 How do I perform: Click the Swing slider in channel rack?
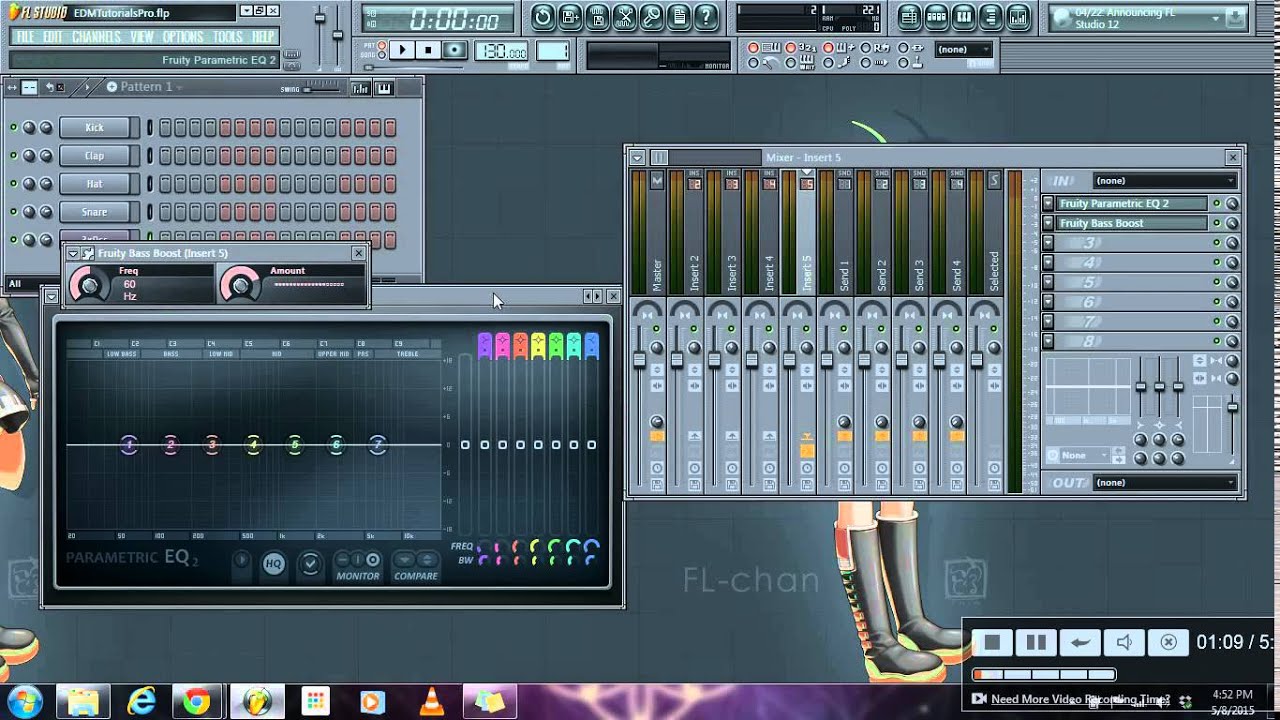pos(321,88)
